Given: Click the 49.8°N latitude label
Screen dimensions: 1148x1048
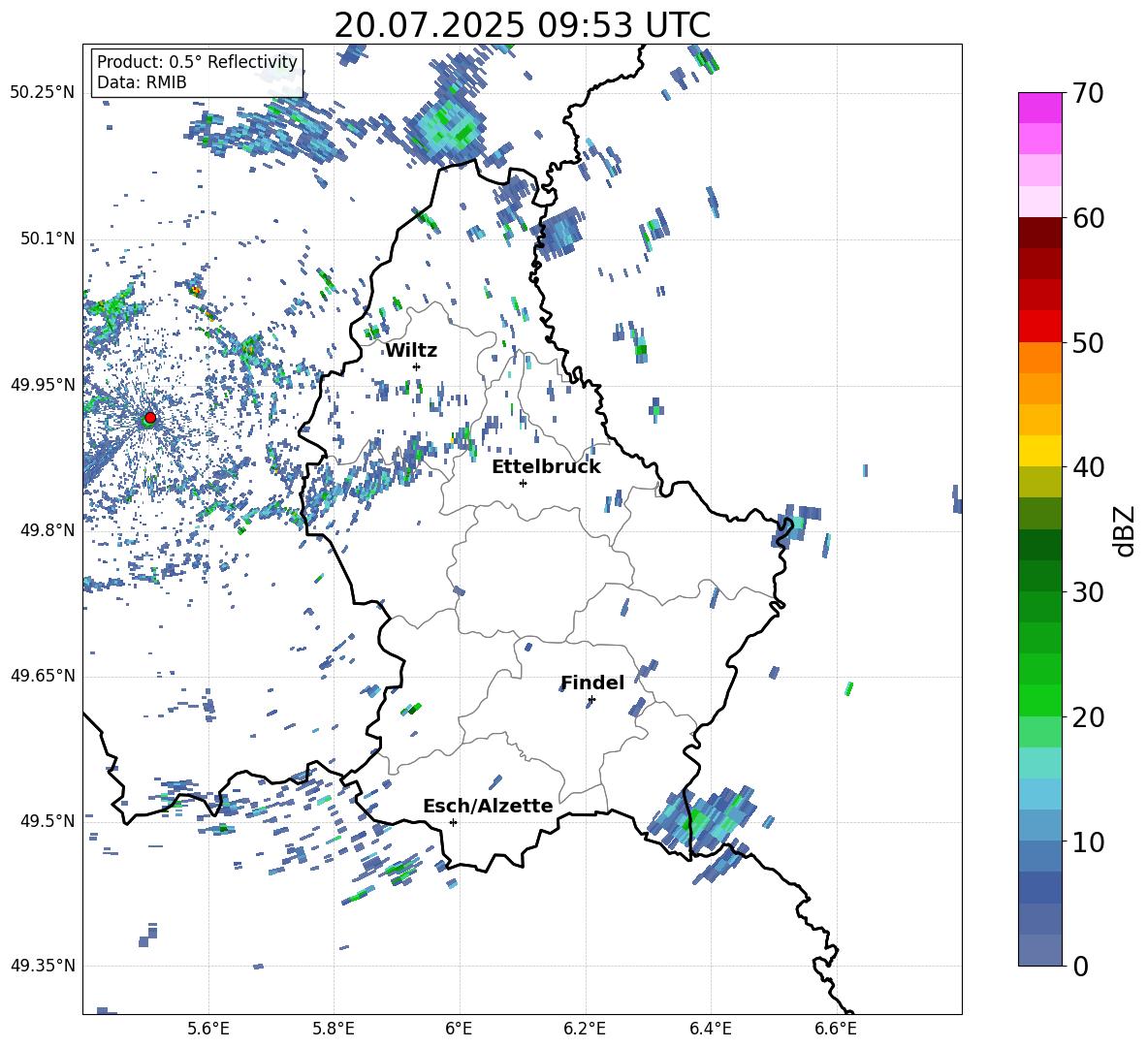Looking at the screenshot, I should pyautogui.click(x=48, y=529).
